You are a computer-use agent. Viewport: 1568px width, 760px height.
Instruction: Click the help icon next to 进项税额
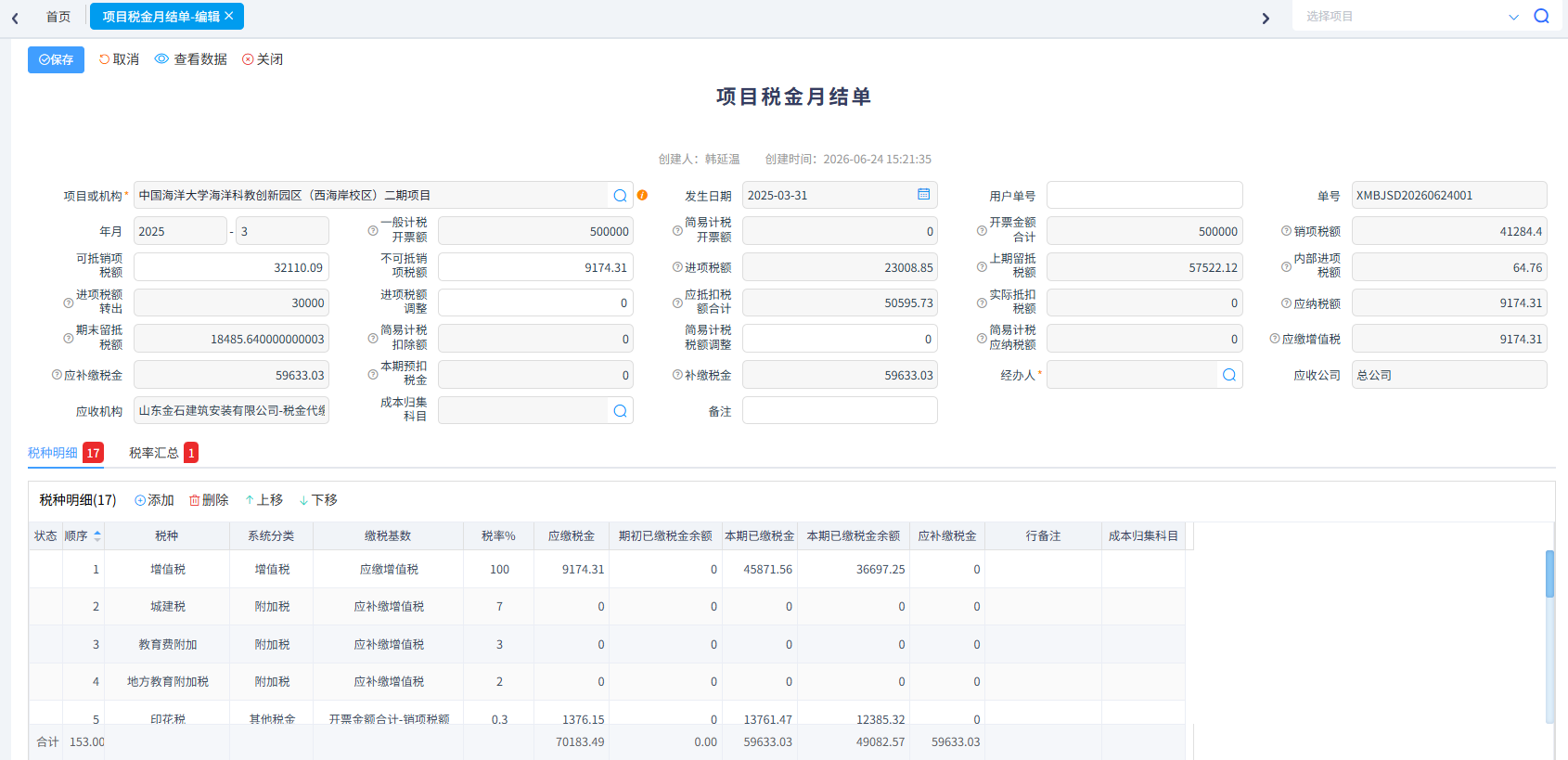[x=677, y=267]
